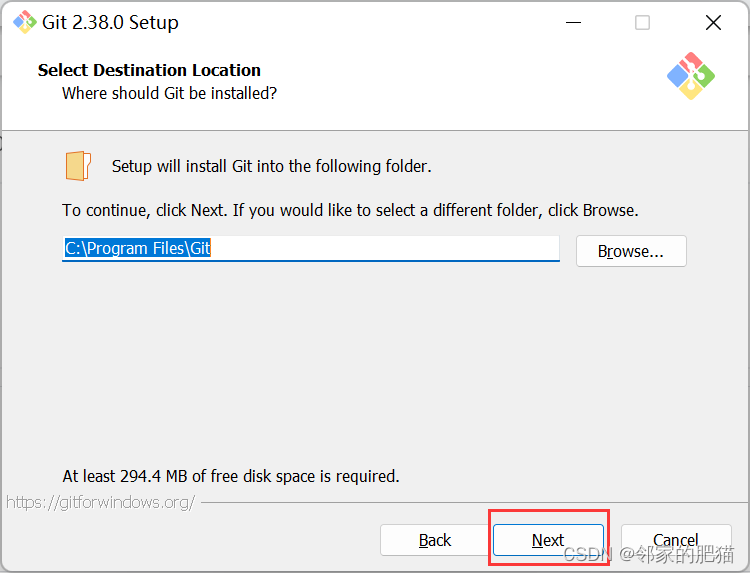Click 'Where should Git be installed?' text

coord(169,93)
